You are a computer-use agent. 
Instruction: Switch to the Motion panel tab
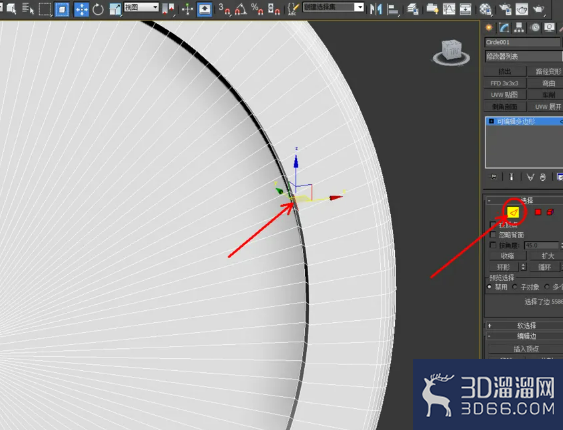[x=535, y=28]
